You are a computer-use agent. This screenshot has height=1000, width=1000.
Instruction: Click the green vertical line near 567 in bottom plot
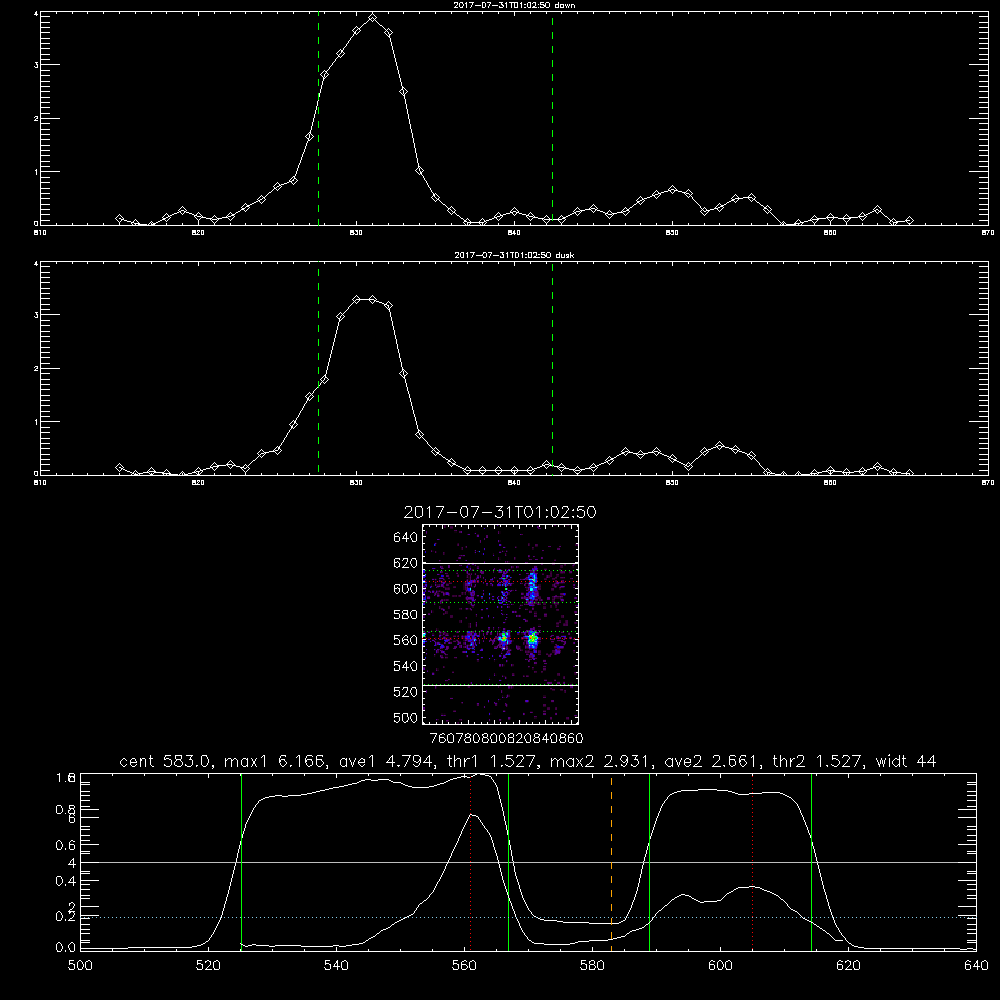pyautogui.click(x=508, y=862)
